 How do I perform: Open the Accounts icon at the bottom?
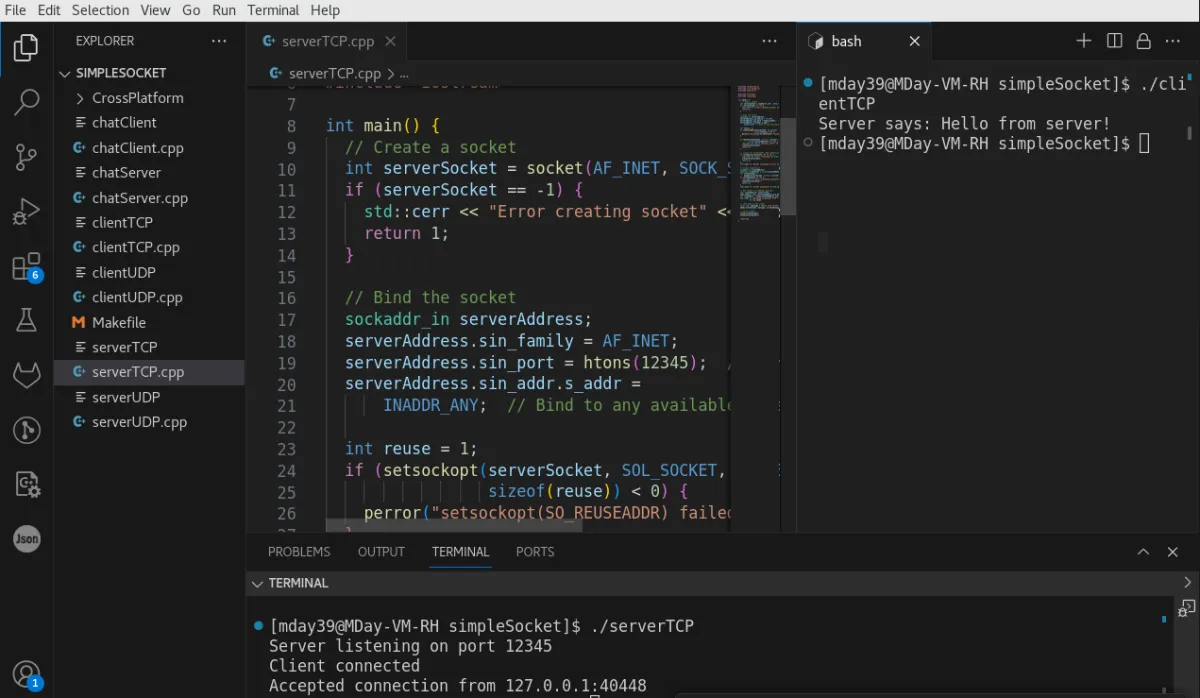click(x=26, y=673)
